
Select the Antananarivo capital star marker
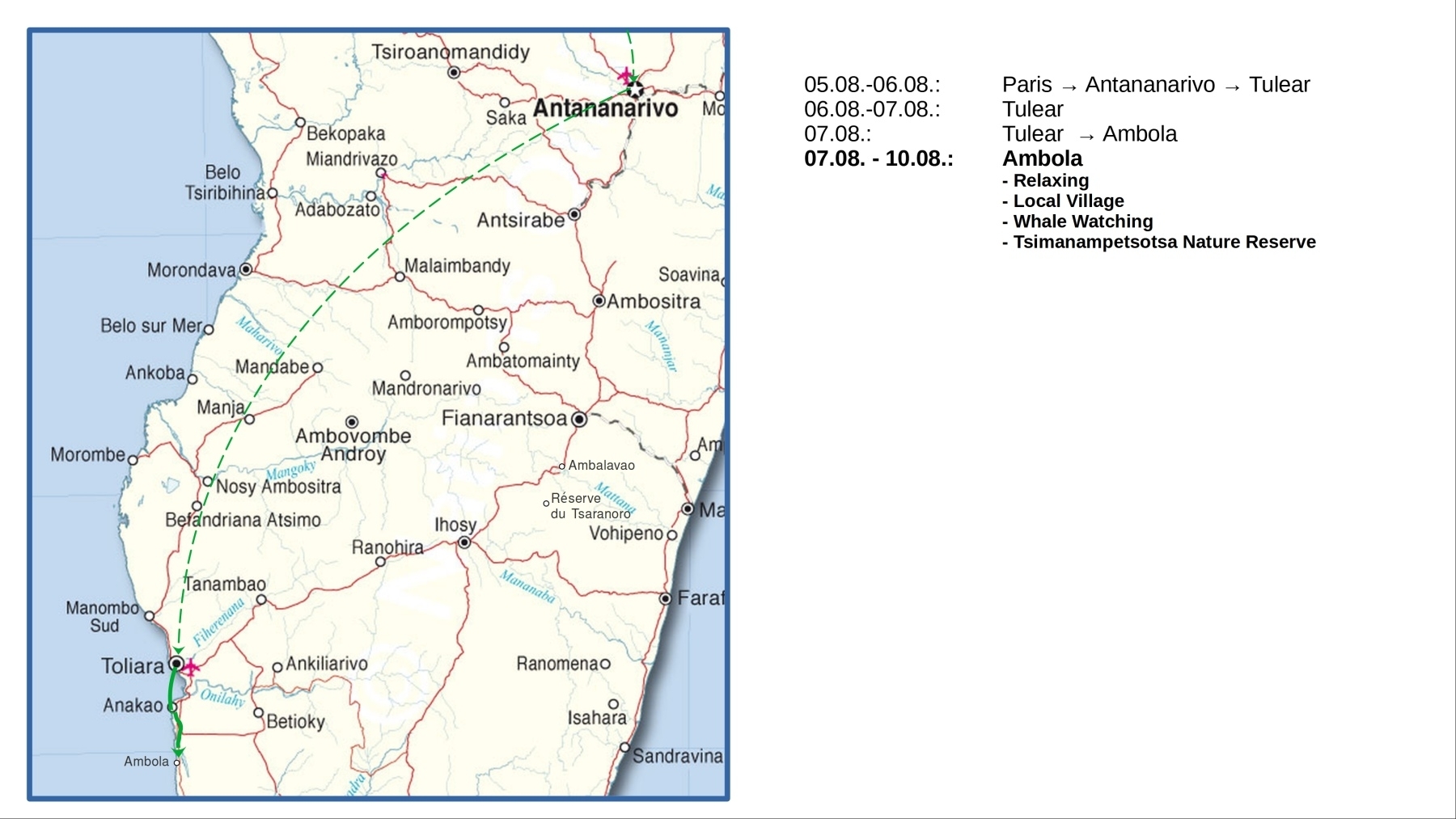(x=635, y=89)
